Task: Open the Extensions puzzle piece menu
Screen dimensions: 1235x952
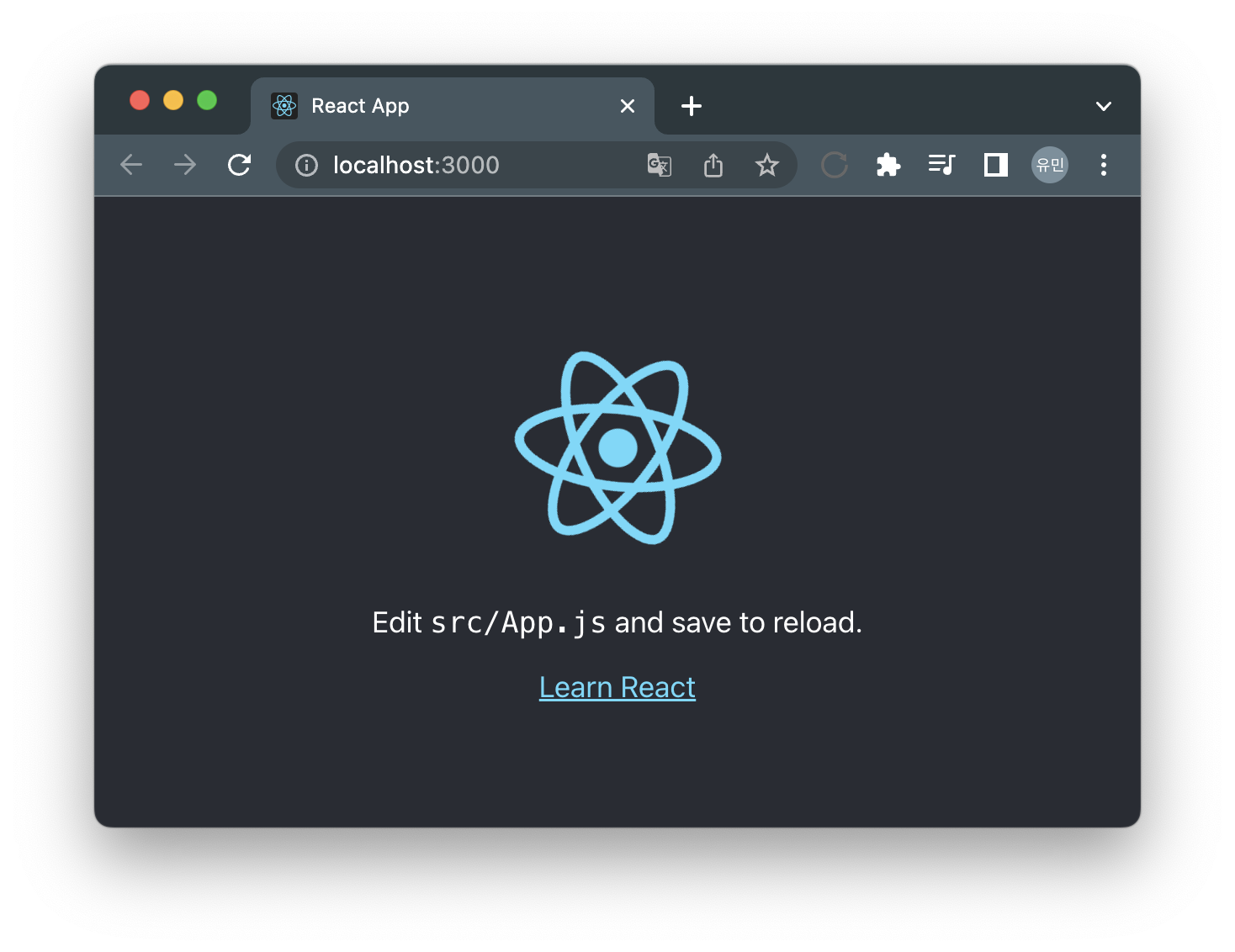Action: [x=888, y=165]
